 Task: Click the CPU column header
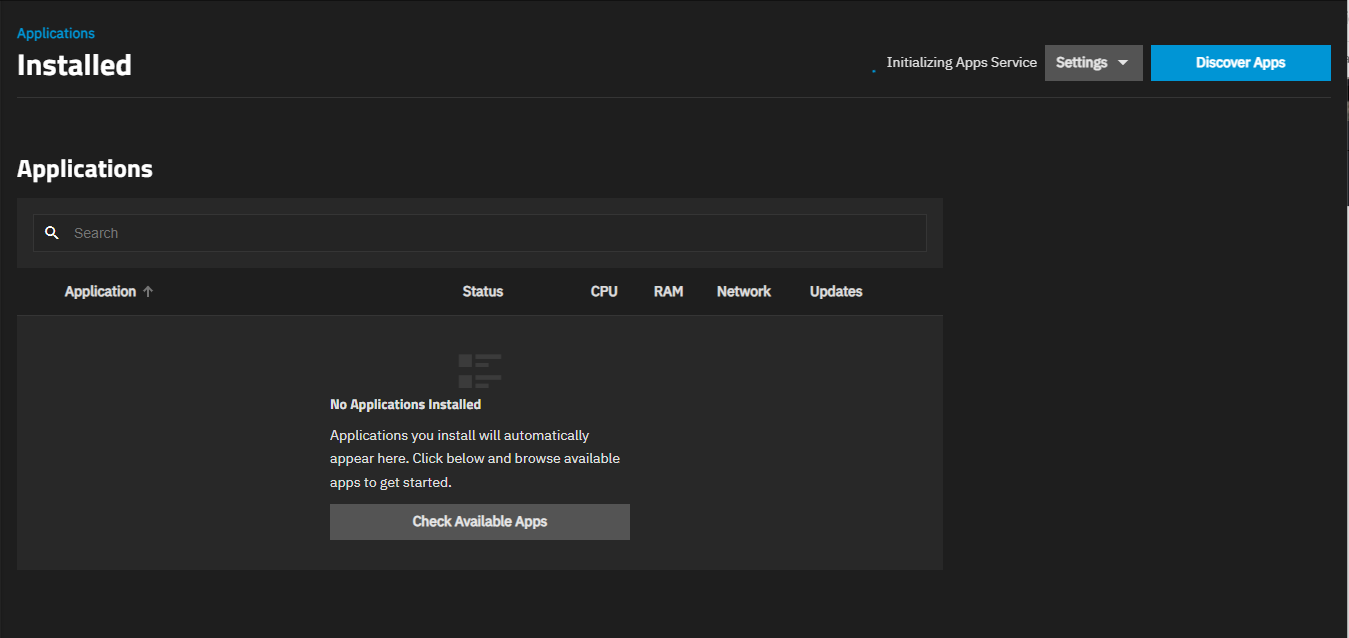click(x=604, y=292)
